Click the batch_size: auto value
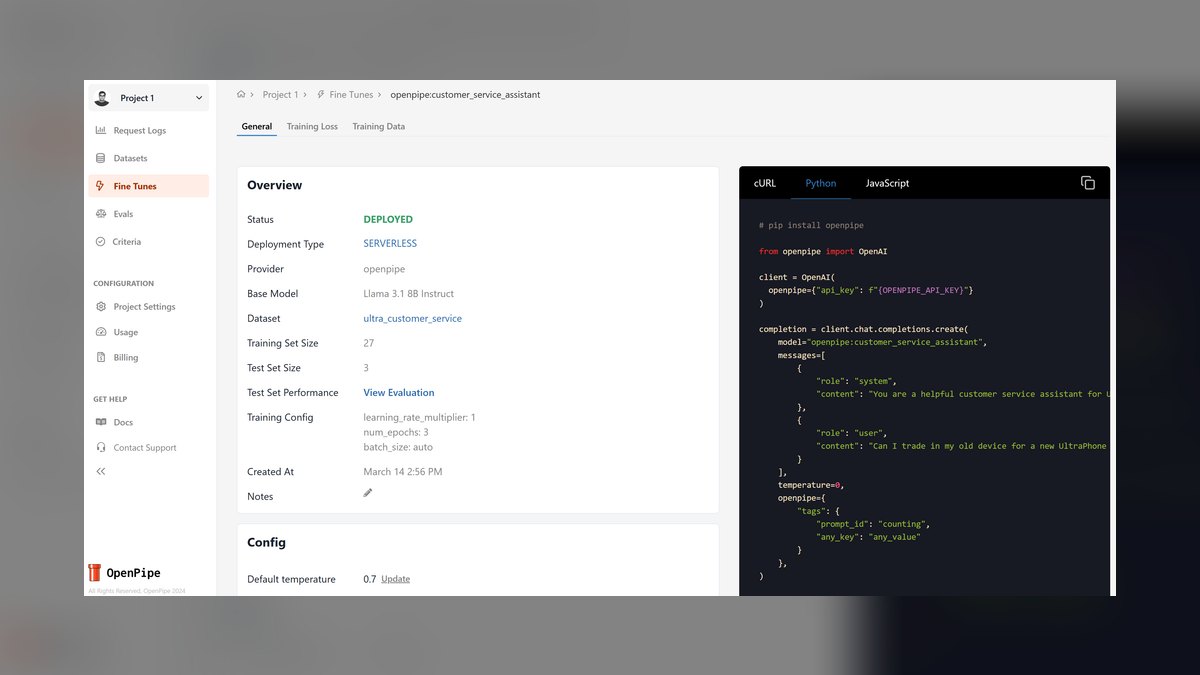This screenshot has width=1200, height=675. coord(398,447)
